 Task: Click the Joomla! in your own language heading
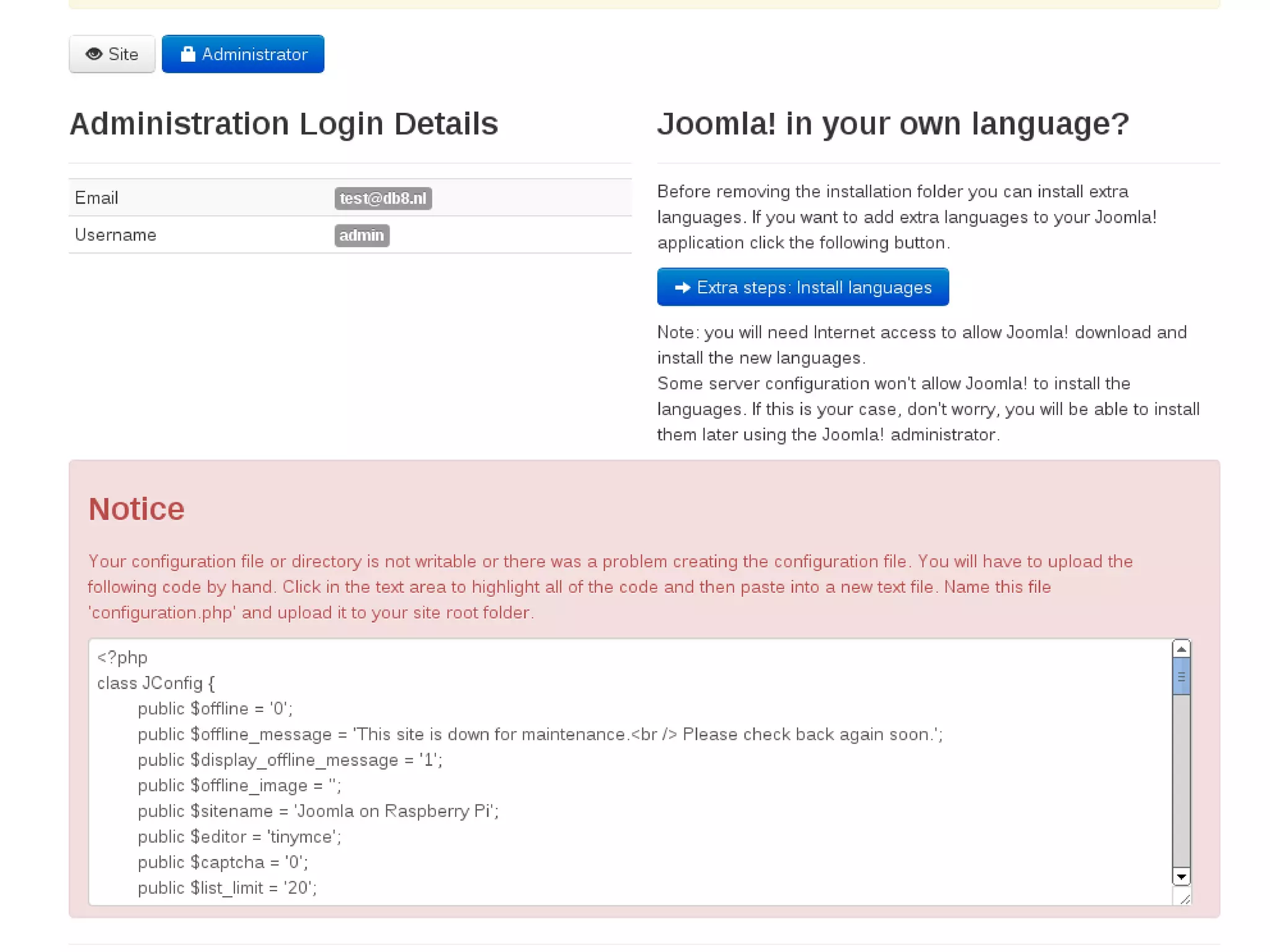point(893,123)
